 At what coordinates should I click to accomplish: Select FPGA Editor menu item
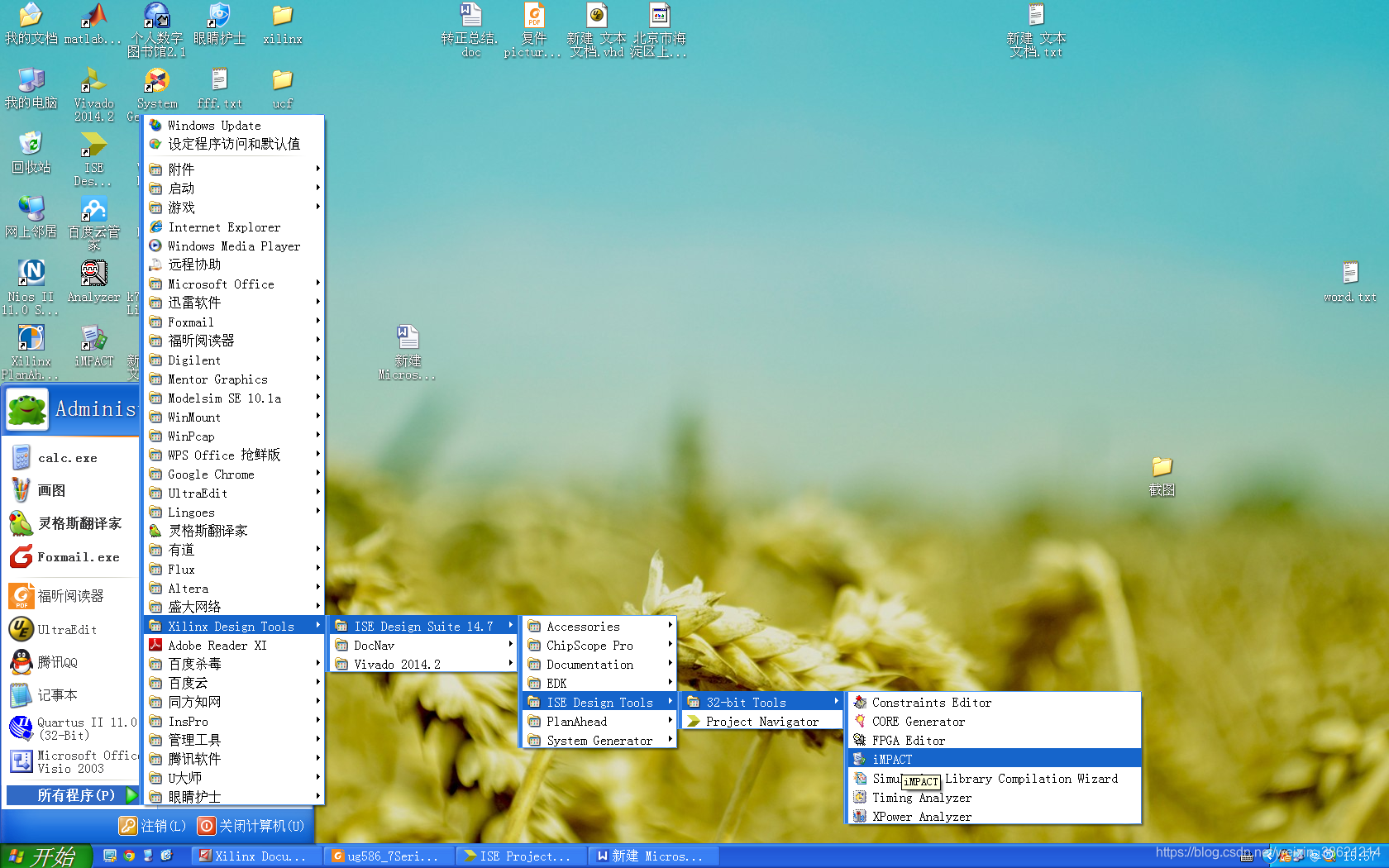[x=995, y=740]
